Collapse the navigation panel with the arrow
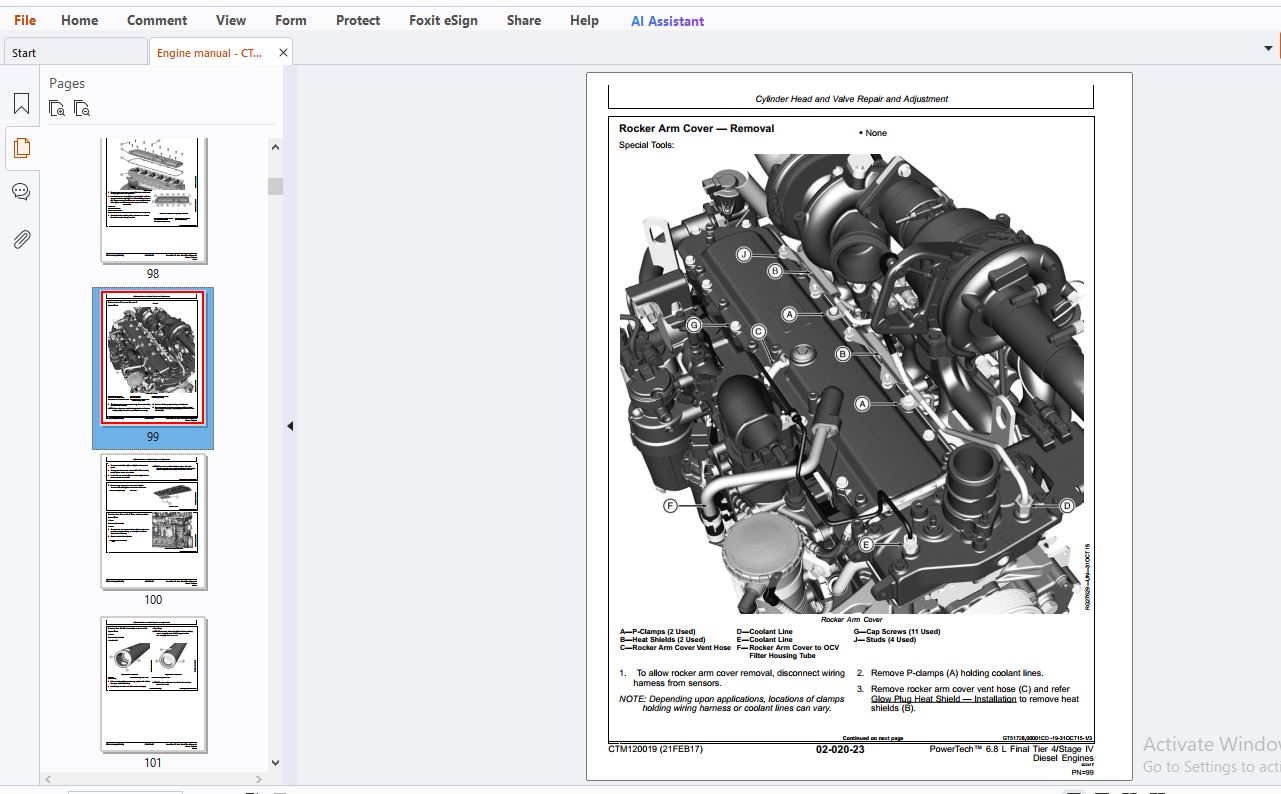 point(290,426)
